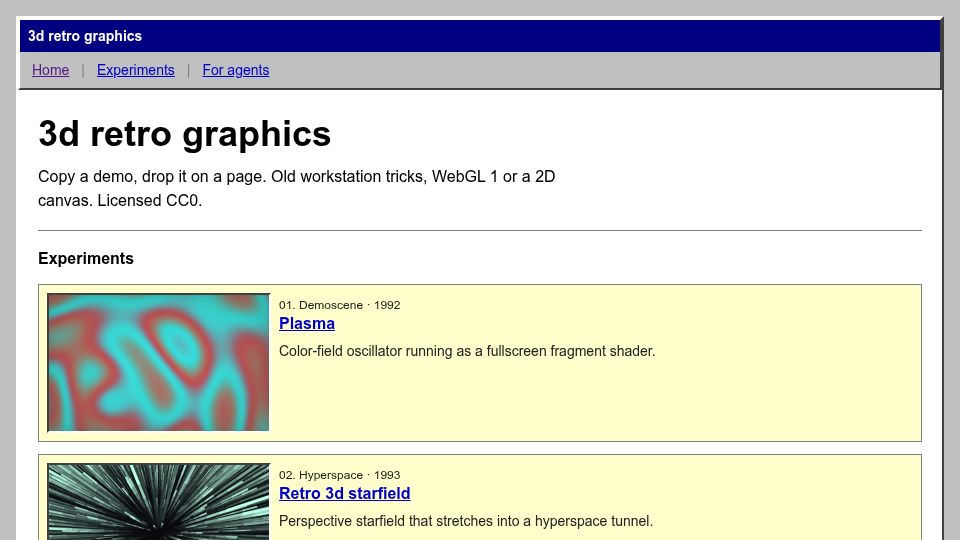Image resolution: width=960 pixels, height=540 pixels.
Task: Click the '02. Hyperspace · 1993' label
Action: tap(340, 475)
